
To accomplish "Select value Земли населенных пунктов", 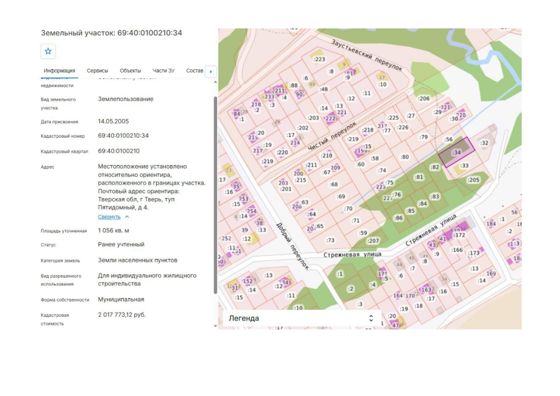I will (138, 260).
